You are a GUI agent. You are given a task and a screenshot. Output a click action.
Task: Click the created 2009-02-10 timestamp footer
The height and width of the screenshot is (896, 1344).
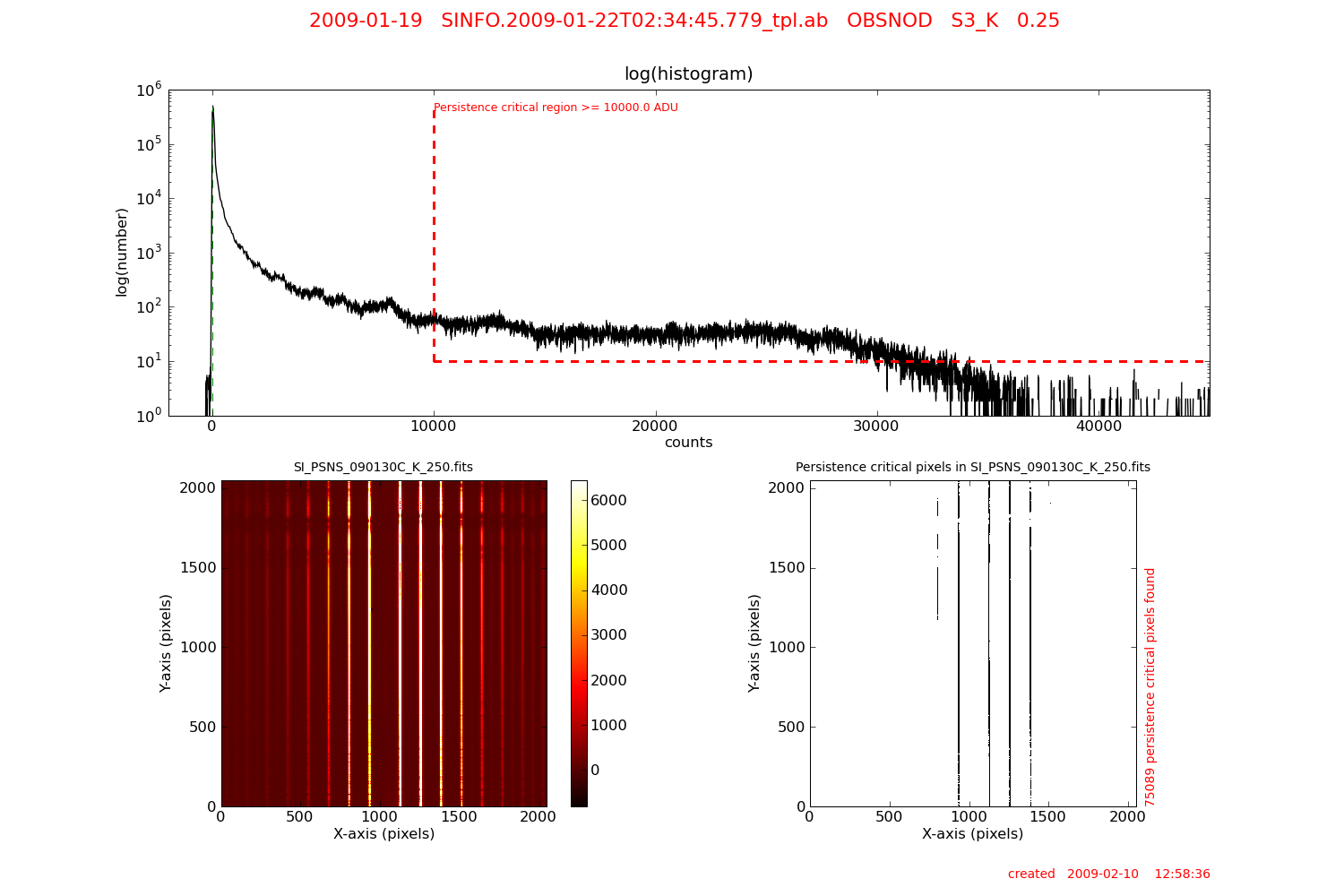[1108, 874]
